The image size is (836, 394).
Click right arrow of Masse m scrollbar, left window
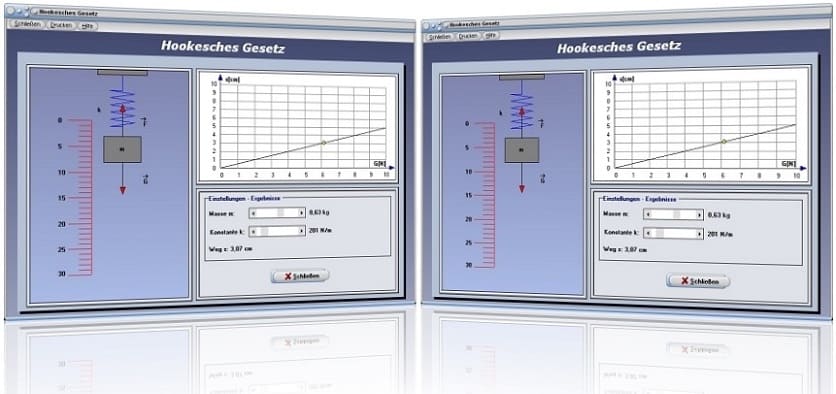click(x=302, y=212)
